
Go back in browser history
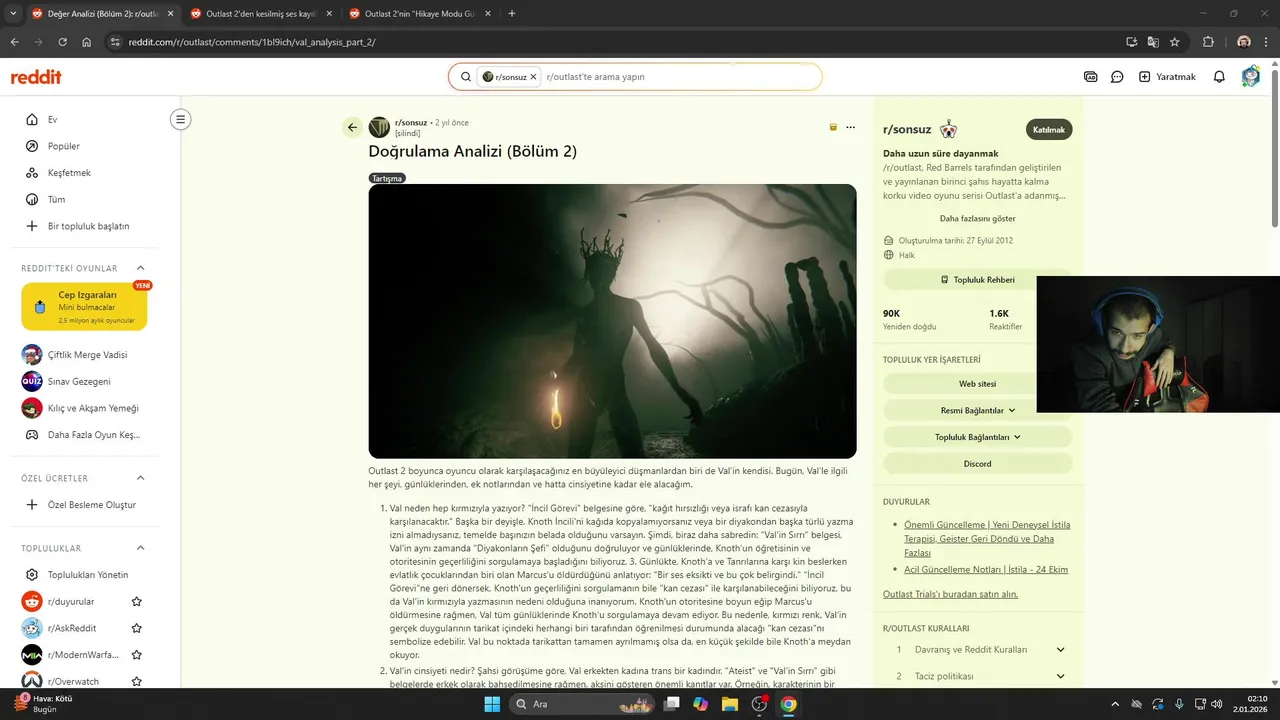click(x=14, y=42)
